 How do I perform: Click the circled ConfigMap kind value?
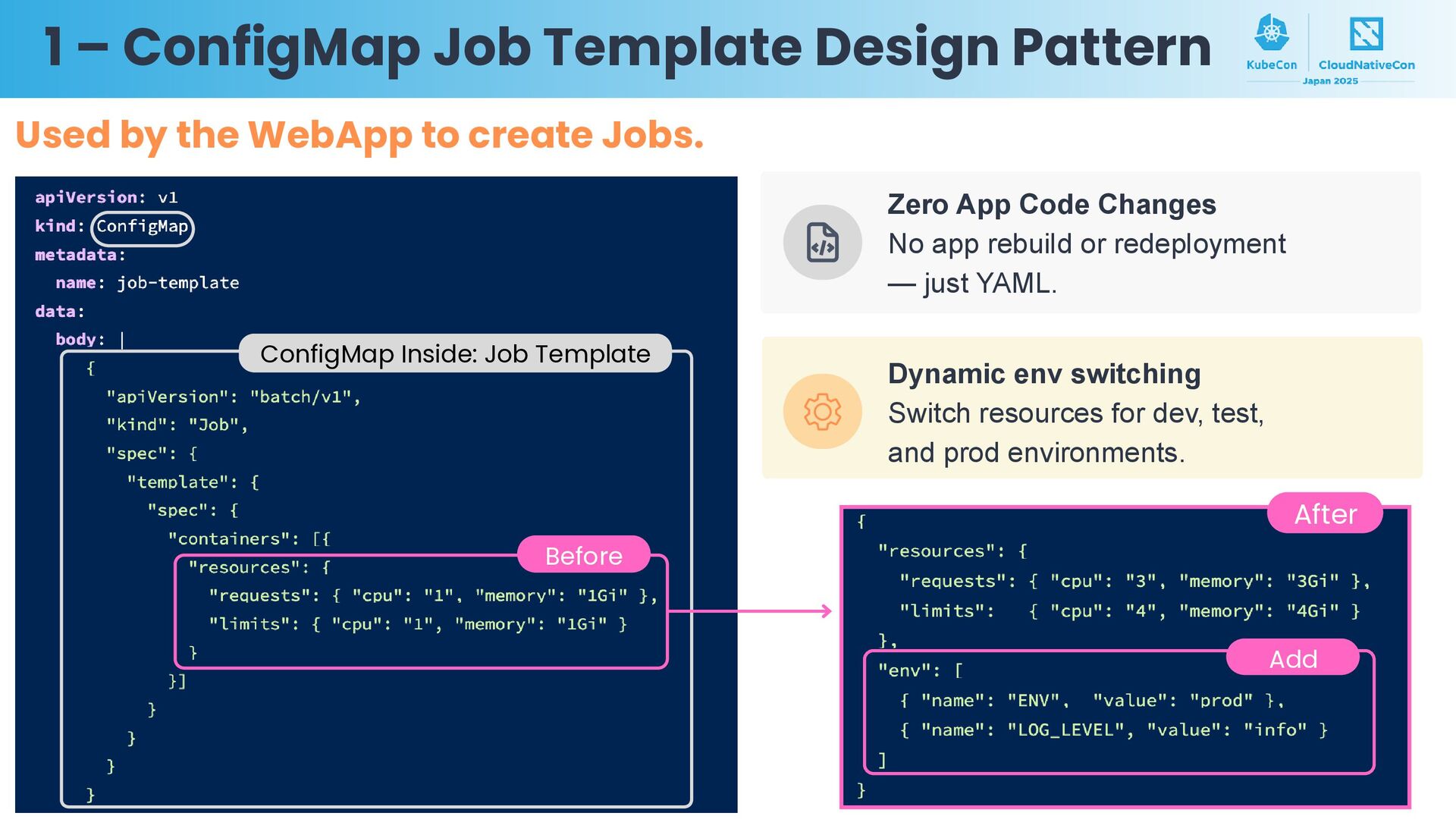(142, 227)
